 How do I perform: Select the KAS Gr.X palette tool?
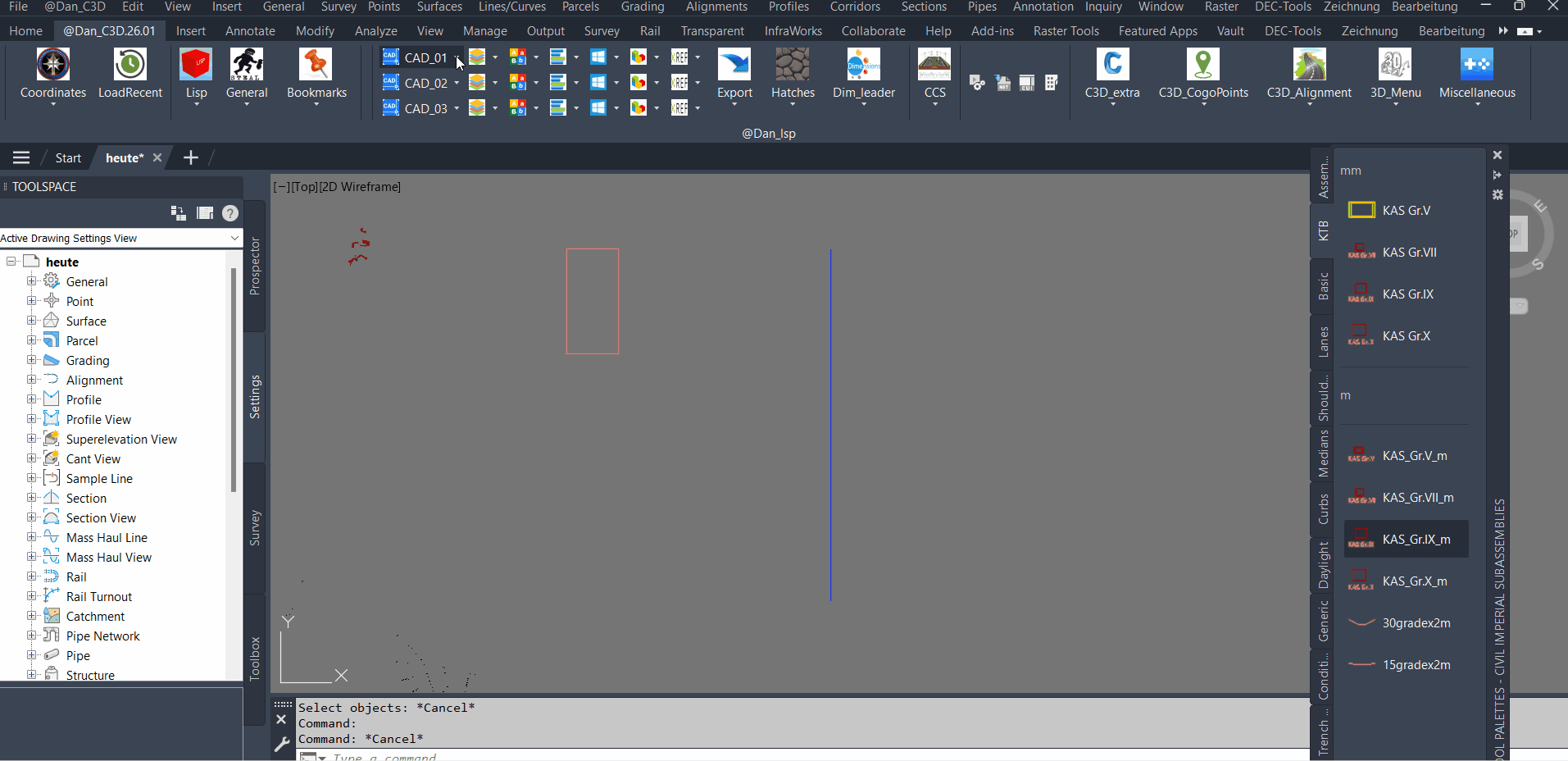tap(1407, 336)
